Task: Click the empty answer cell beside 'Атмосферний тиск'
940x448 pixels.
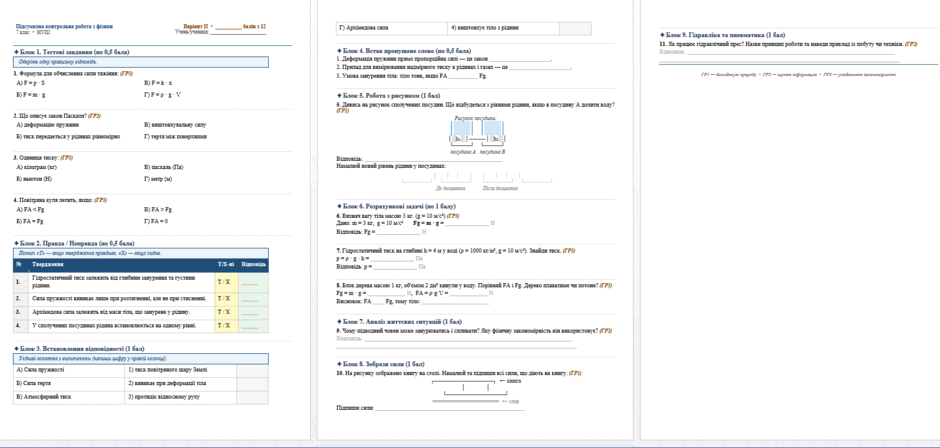Action: [252, 397]
